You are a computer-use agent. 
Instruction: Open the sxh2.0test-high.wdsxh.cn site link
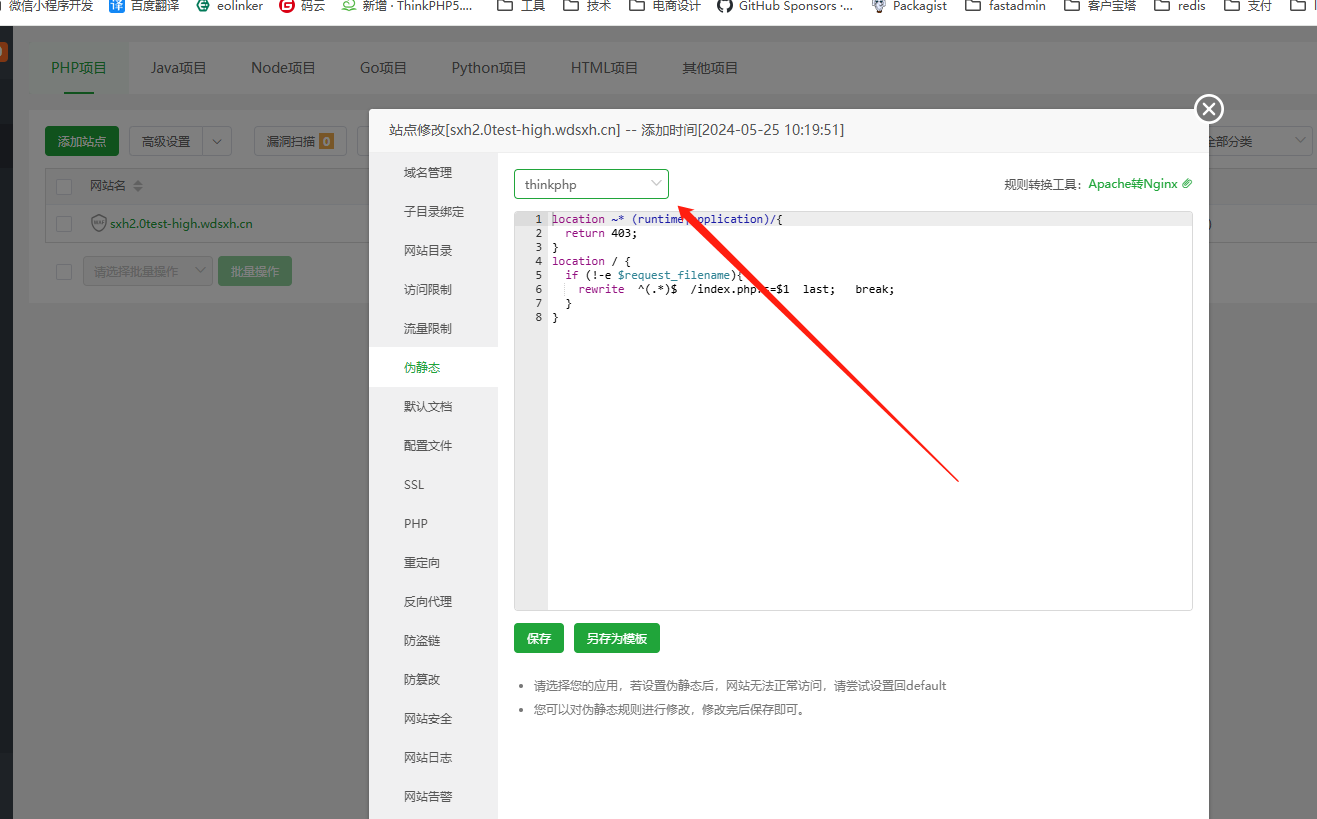(181, 223)
